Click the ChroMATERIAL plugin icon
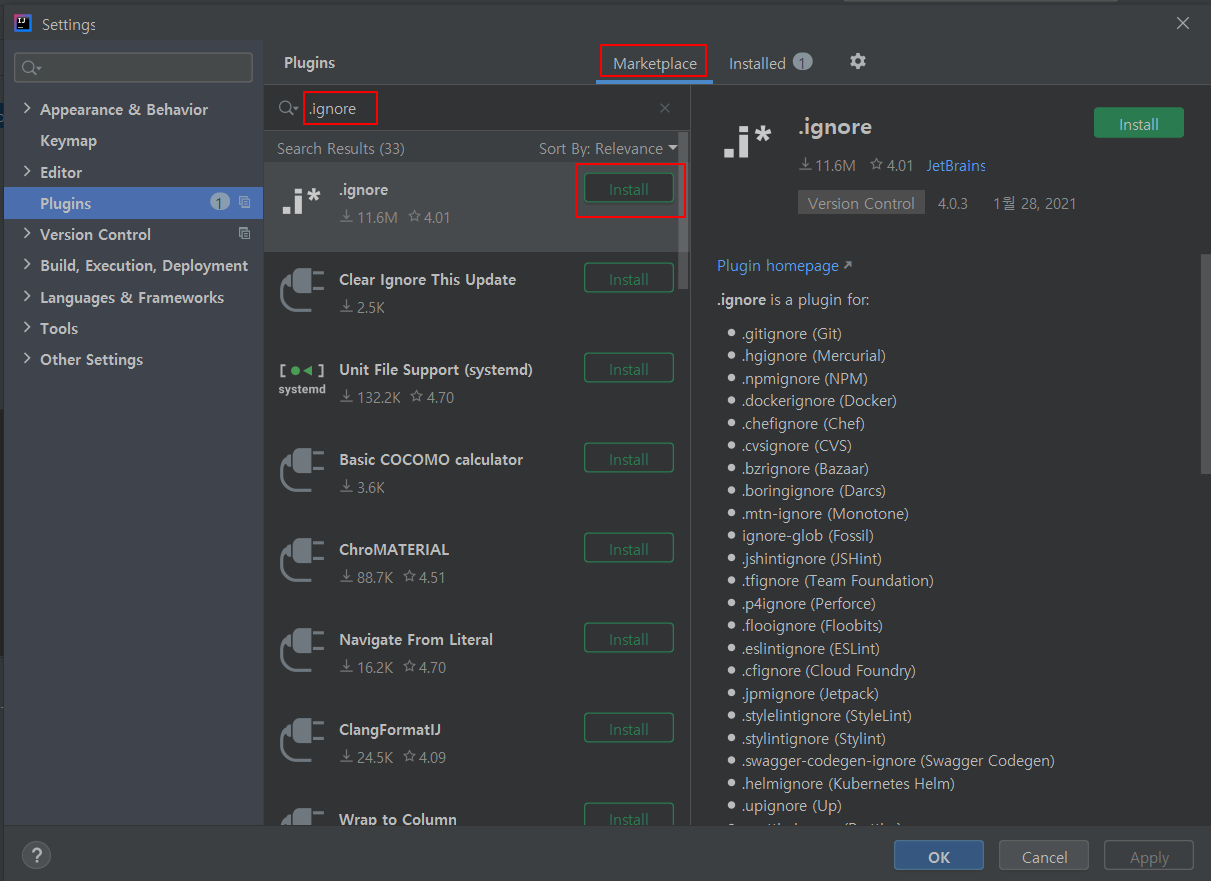The width and height of the screenshot is (1211, 881). [301, 562]
